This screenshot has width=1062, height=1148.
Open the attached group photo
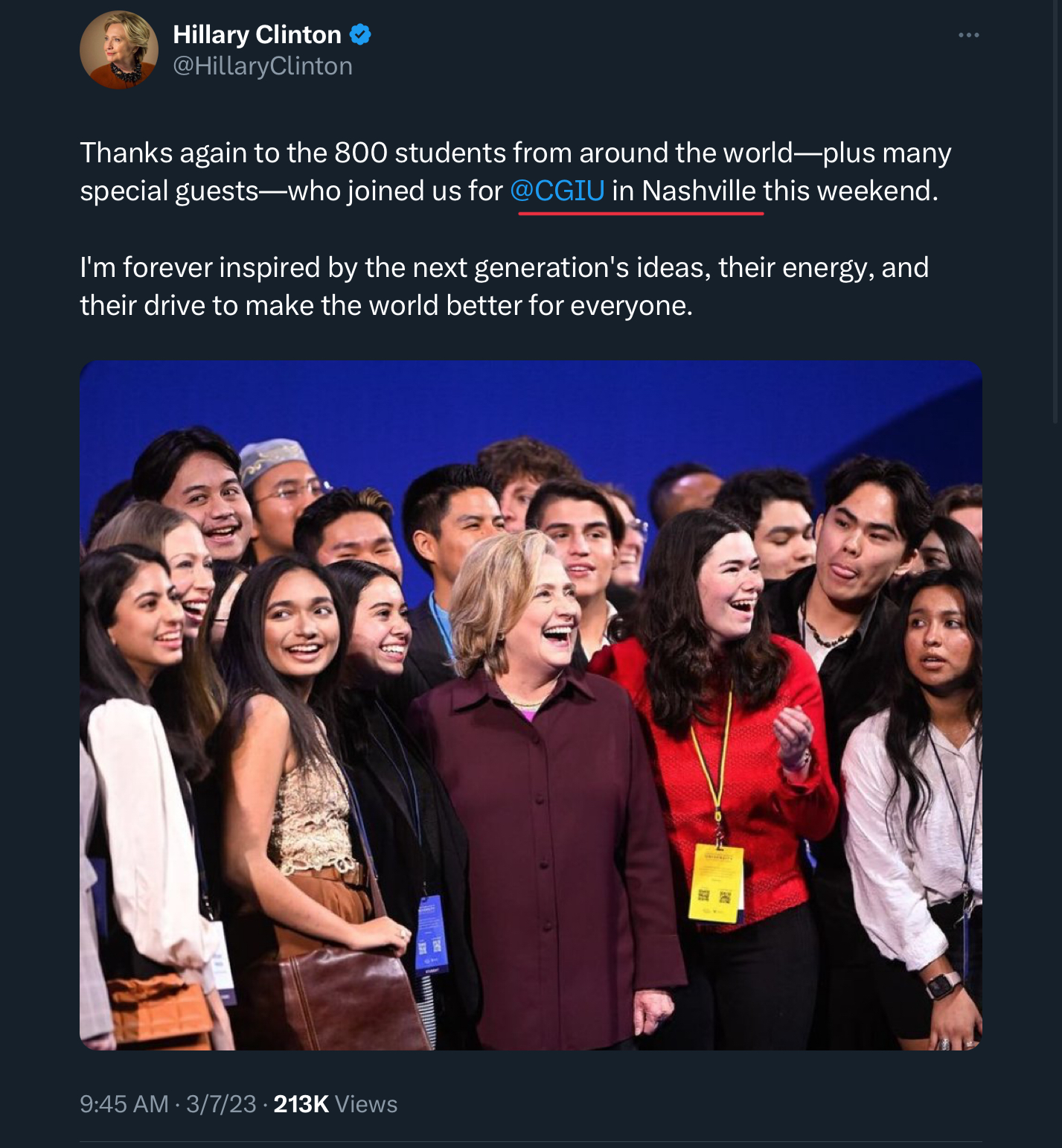pyautogui.click(x=531, y=704)
